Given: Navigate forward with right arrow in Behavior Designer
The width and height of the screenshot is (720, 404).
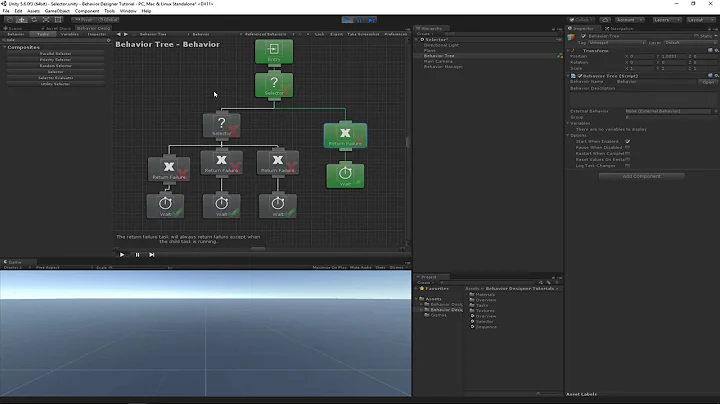Looking at the screenshot, I should point(125,34).
